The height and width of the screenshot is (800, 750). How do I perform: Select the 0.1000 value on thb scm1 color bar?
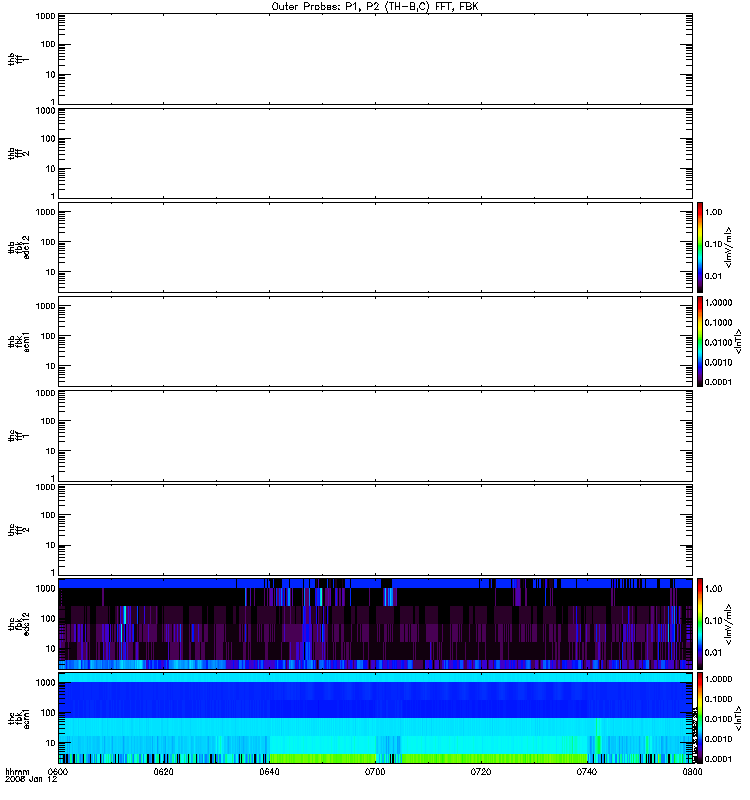point(718,322)
